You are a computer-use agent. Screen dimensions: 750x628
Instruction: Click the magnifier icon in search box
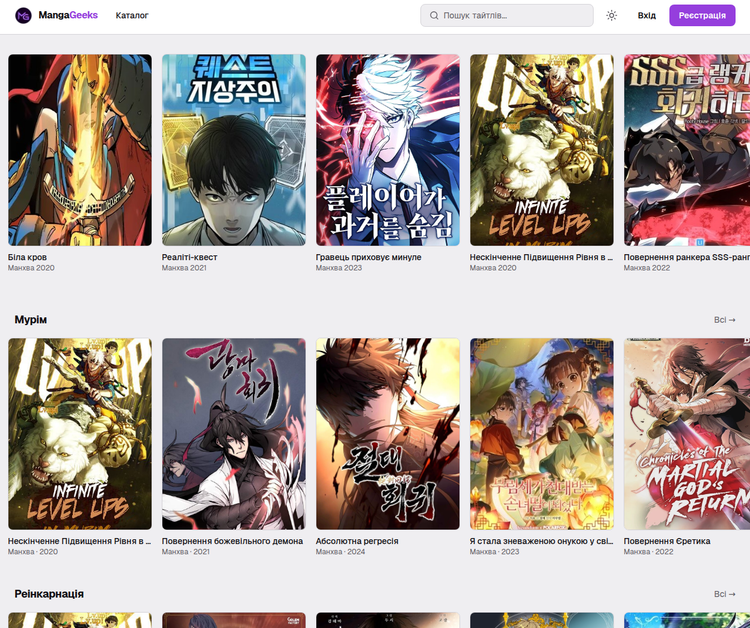[434, 15]
